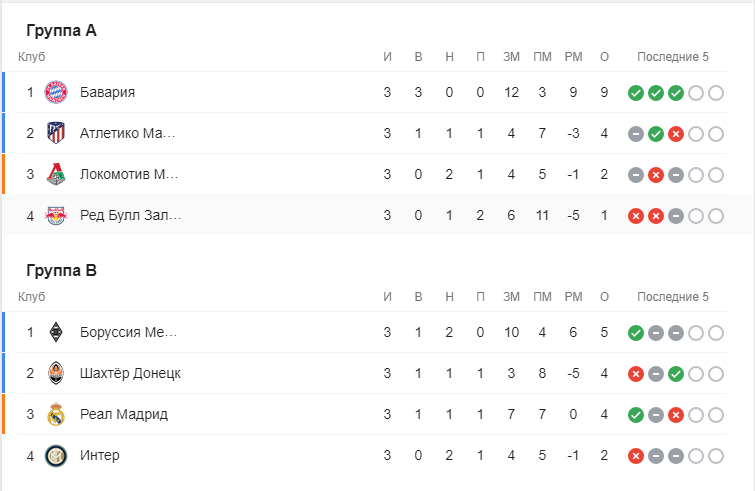Image resolution: width=755 pixels, height=491 pixels.
Task: Click Group A's Последние 5 column header
Action: 672,57
